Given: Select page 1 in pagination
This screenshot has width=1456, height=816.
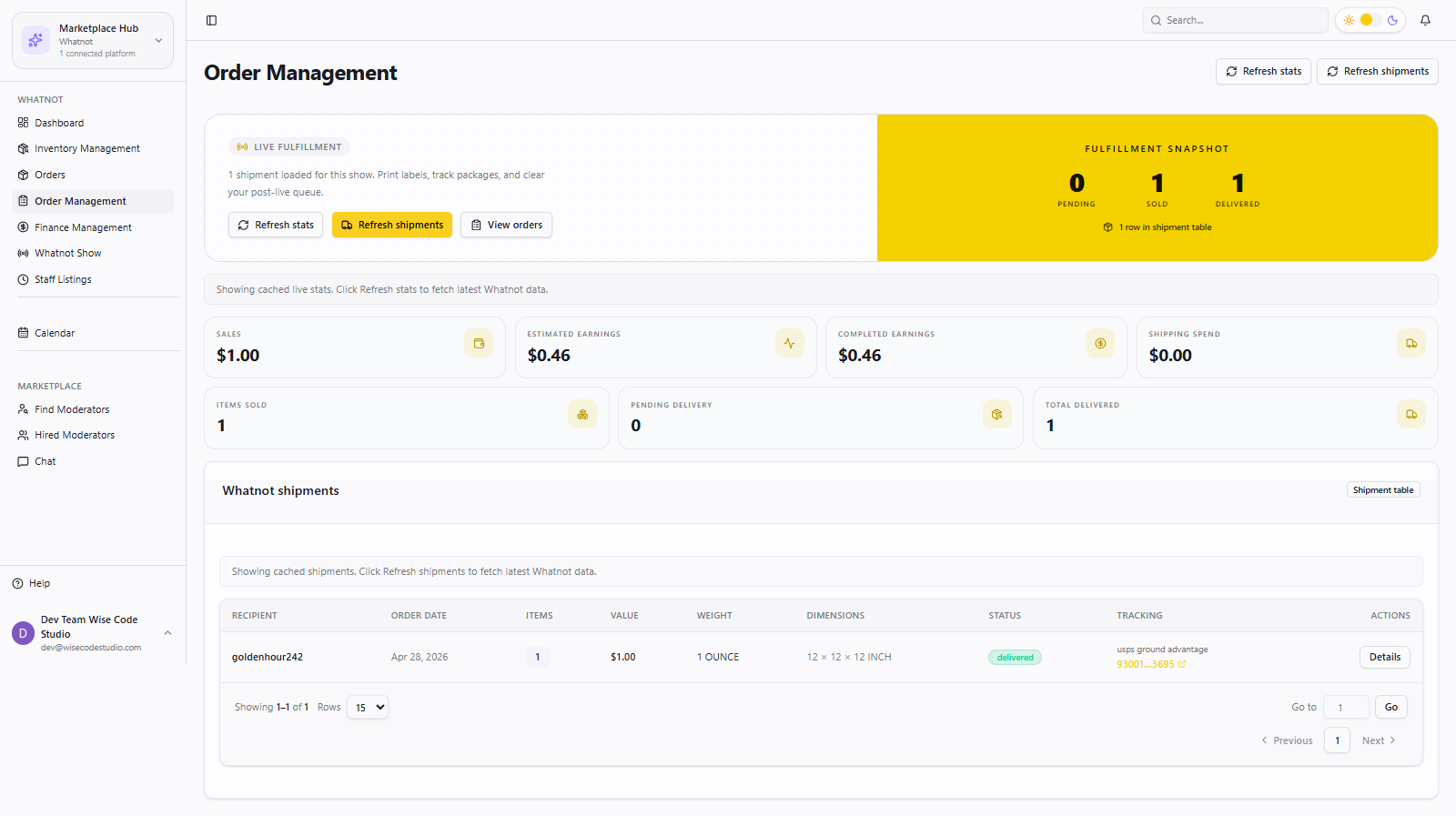Looking at the screenshot, I should (1337, 740).
